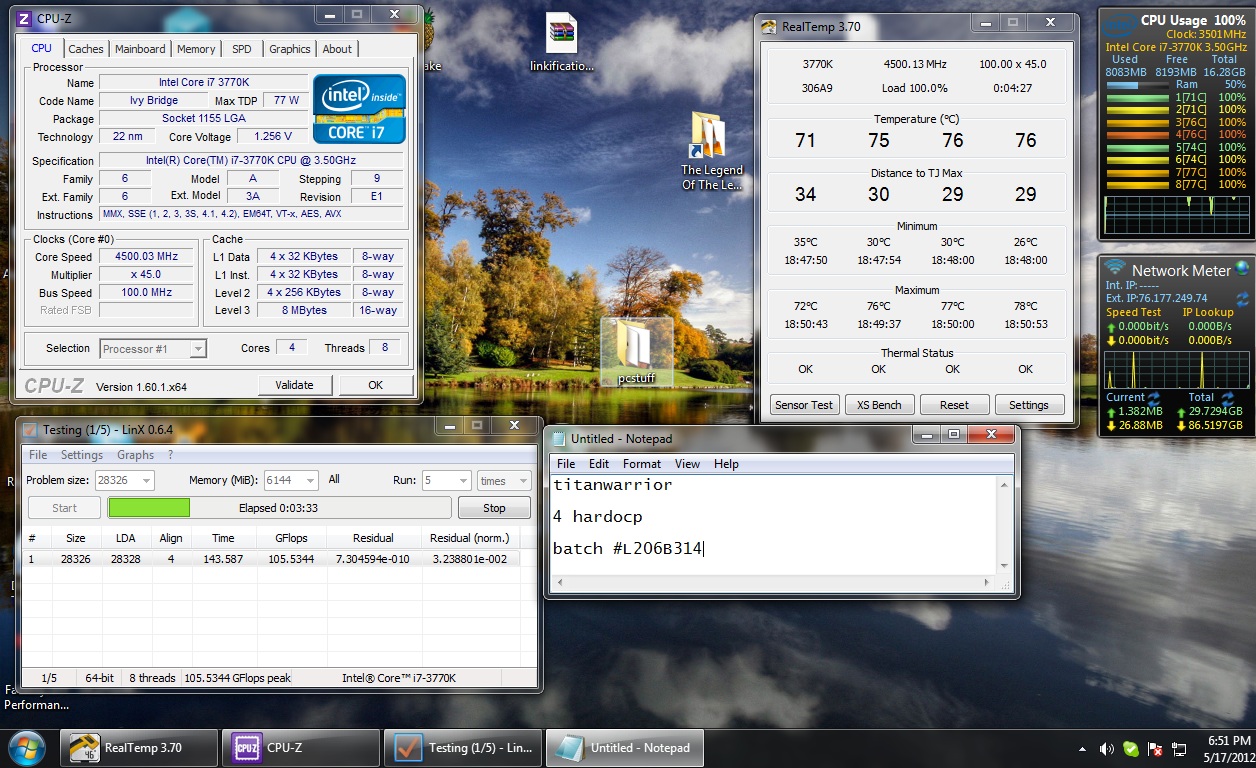
Task: Switch to the Mainboard tab in CPU-Z
Action: (x=140, y=49)
